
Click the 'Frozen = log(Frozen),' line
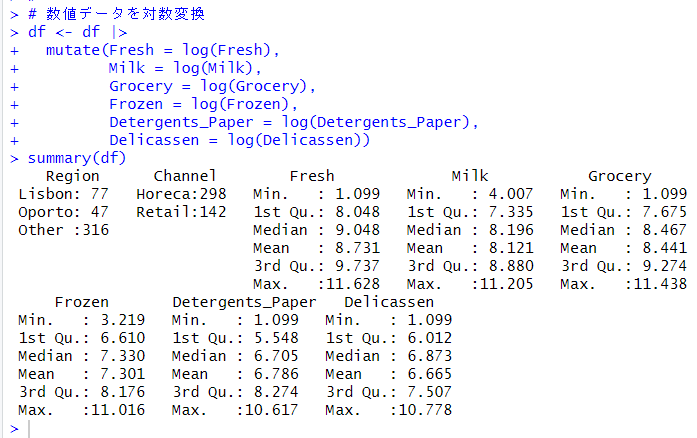point(204,104)
